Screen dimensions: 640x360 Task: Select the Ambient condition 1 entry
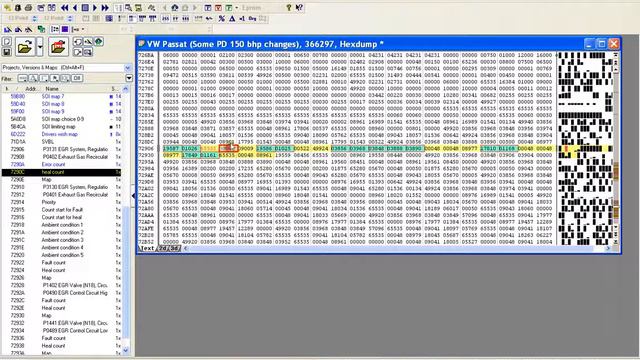[x=61, y=225]
